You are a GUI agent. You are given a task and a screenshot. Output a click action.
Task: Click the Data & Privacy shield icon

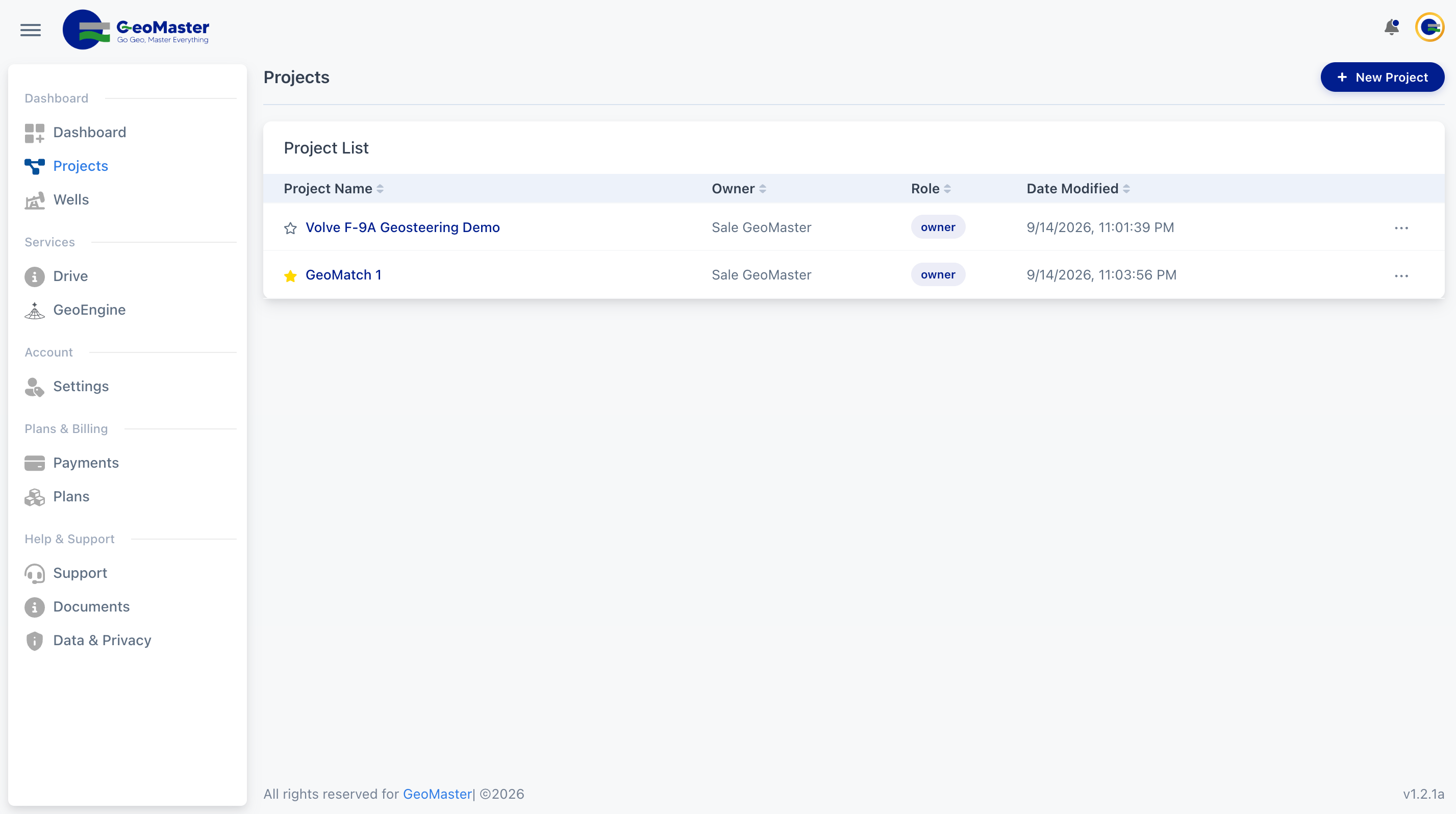click(35, 641)
